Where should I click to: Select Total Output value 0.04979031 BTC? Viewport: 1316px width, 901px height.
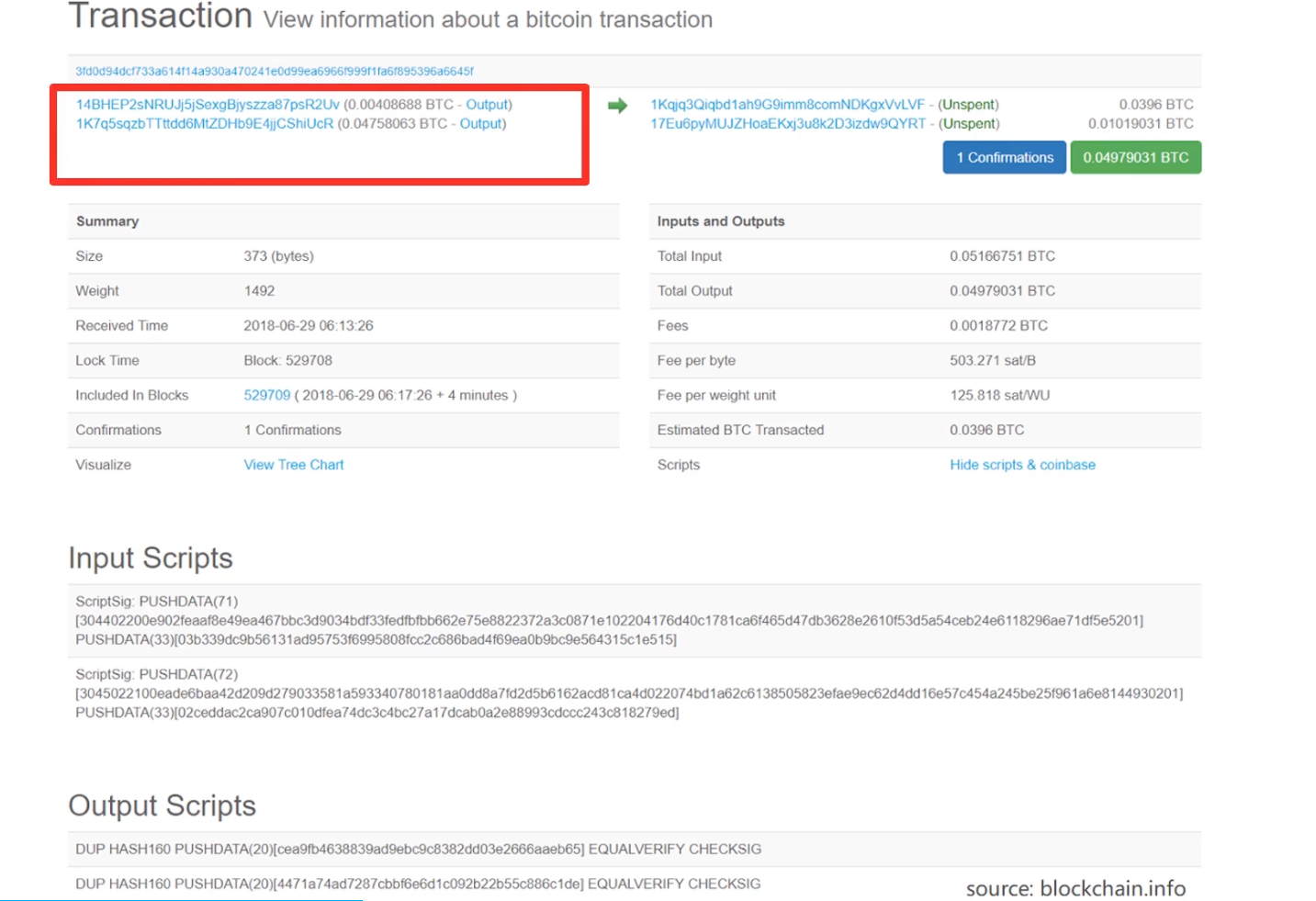coord(1002,291)
